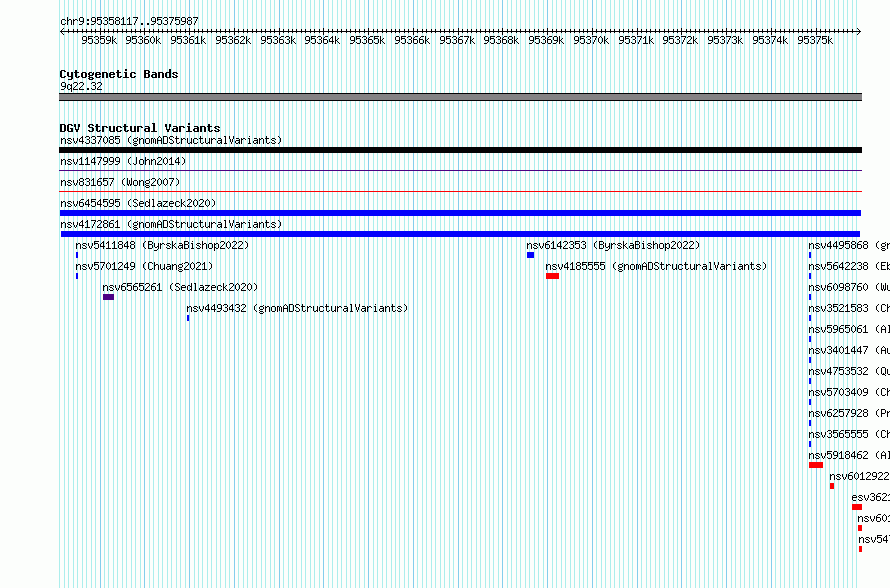Open variant nsv4185555 (gnomADStructuralVariants) label
The image size is (890, 588).
coord(656,266)
